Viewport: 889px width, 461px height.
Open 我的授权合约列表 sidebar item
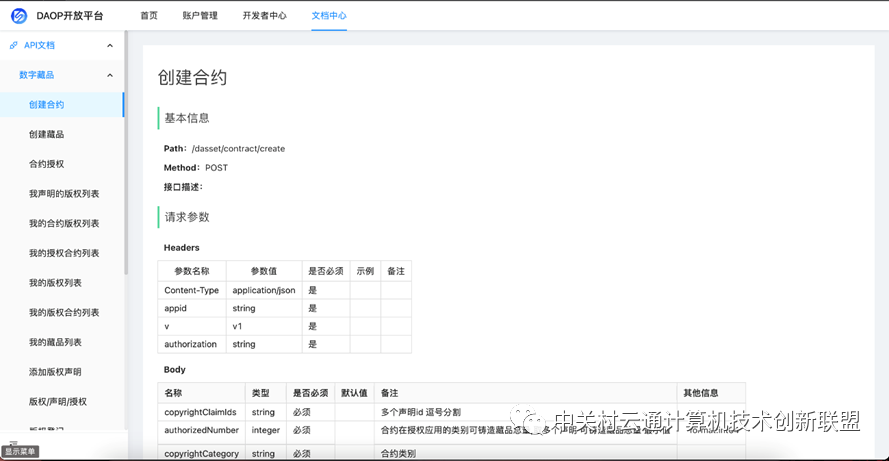64,253
